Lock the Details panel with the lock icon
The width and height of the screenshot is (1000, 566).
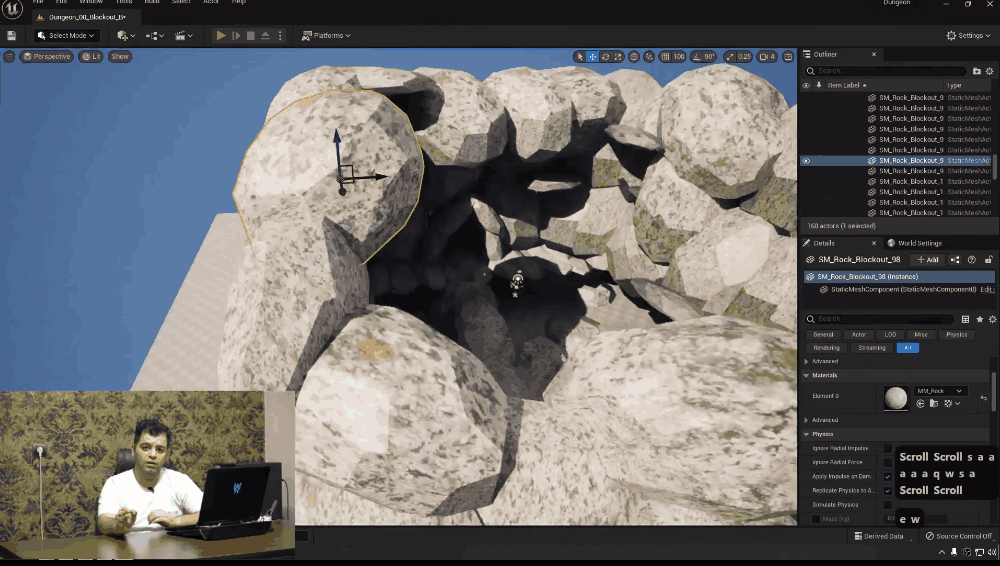coord(988,259)
